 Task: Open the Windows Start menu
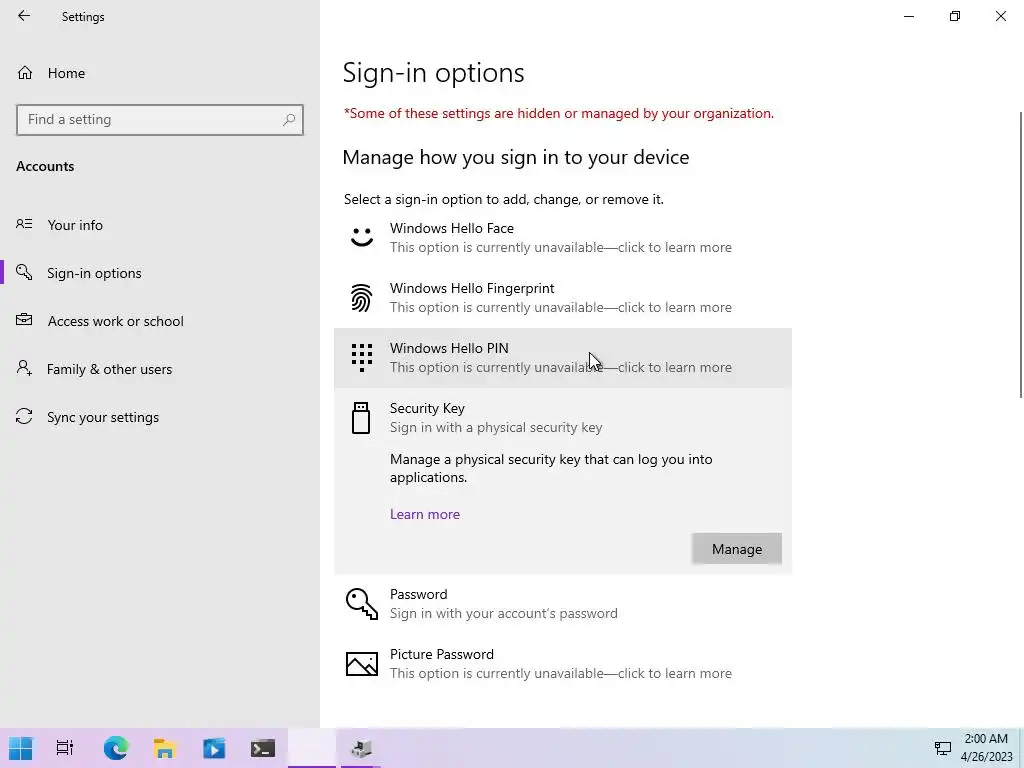(20, 748)
